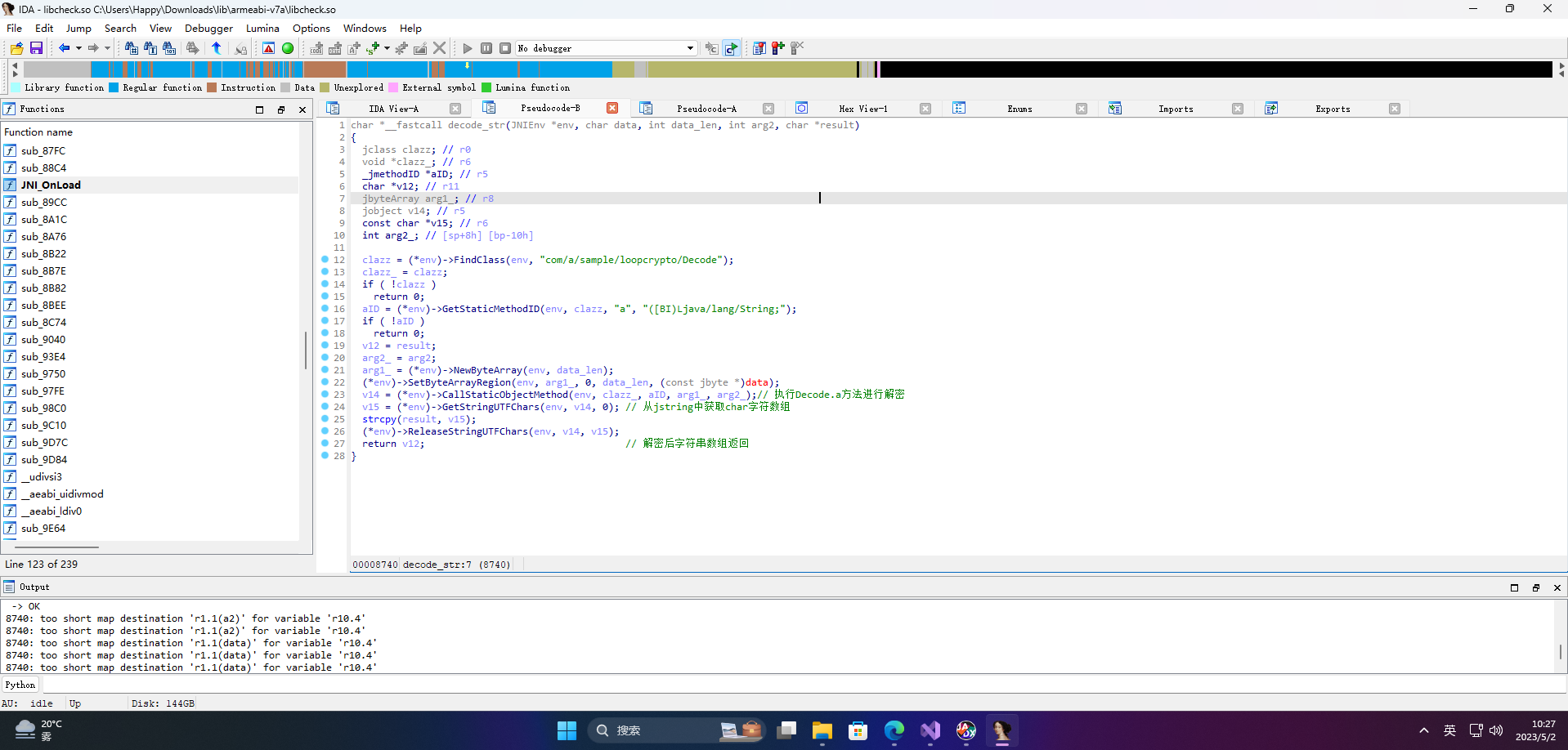Float the Functions panel window

coord(280,109)
